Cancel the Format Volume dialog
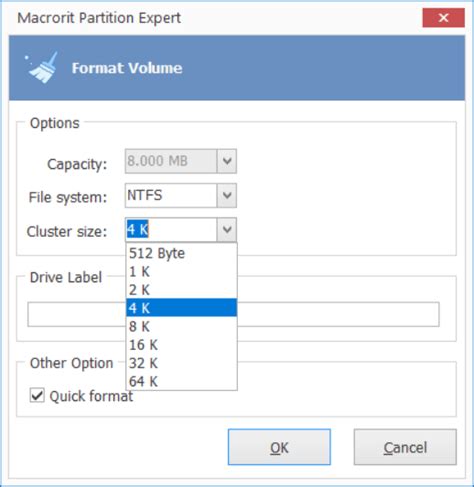 (x=405, y=447)
